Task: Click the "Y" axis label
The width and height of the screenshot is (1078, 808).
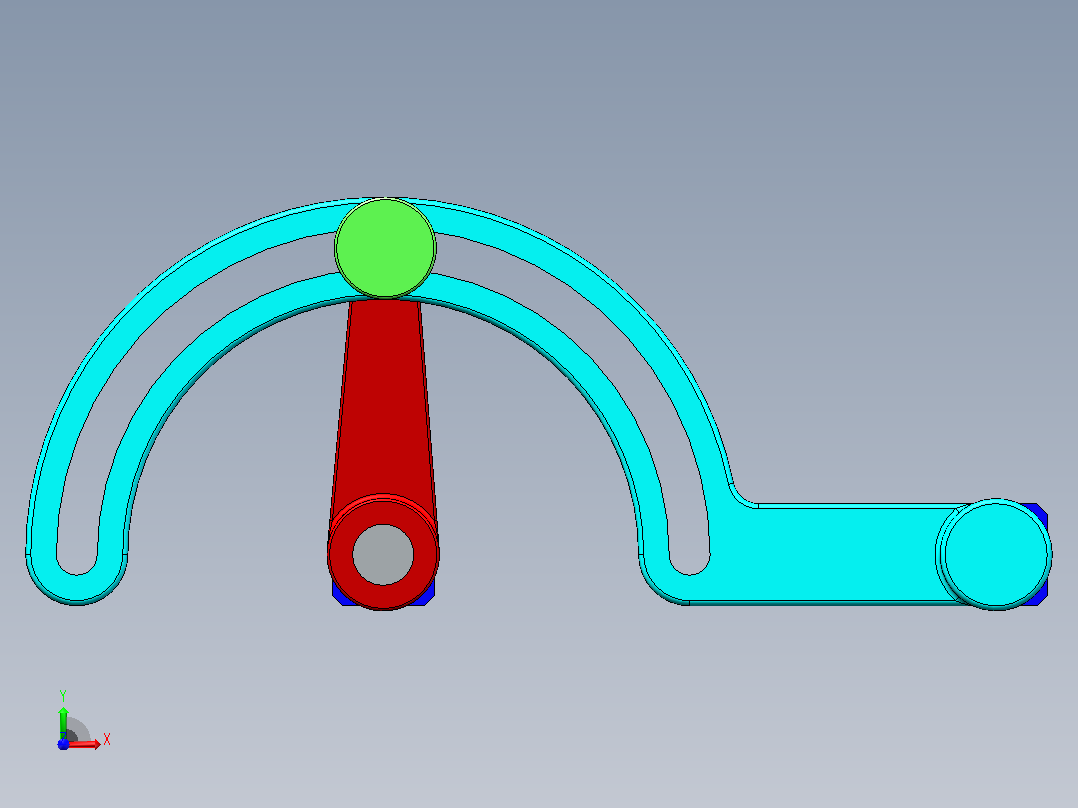Action: tap(63, 696)
